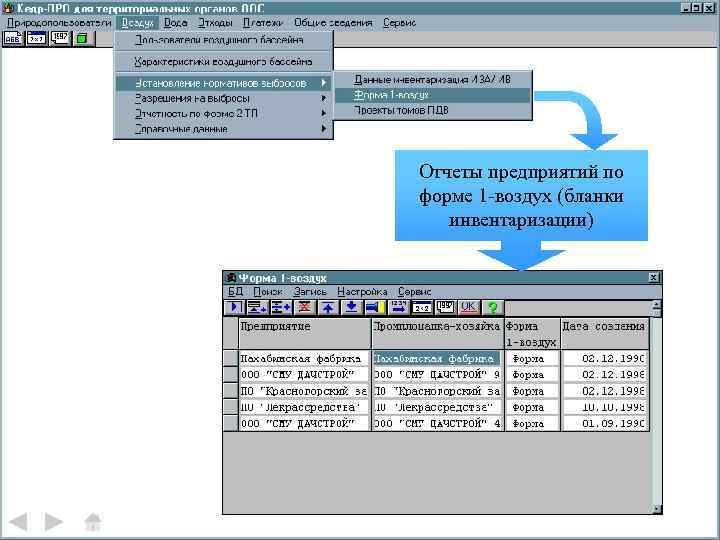Select Нахабинская фабрика cell in Предприятие column

click(x=304, y=359)
